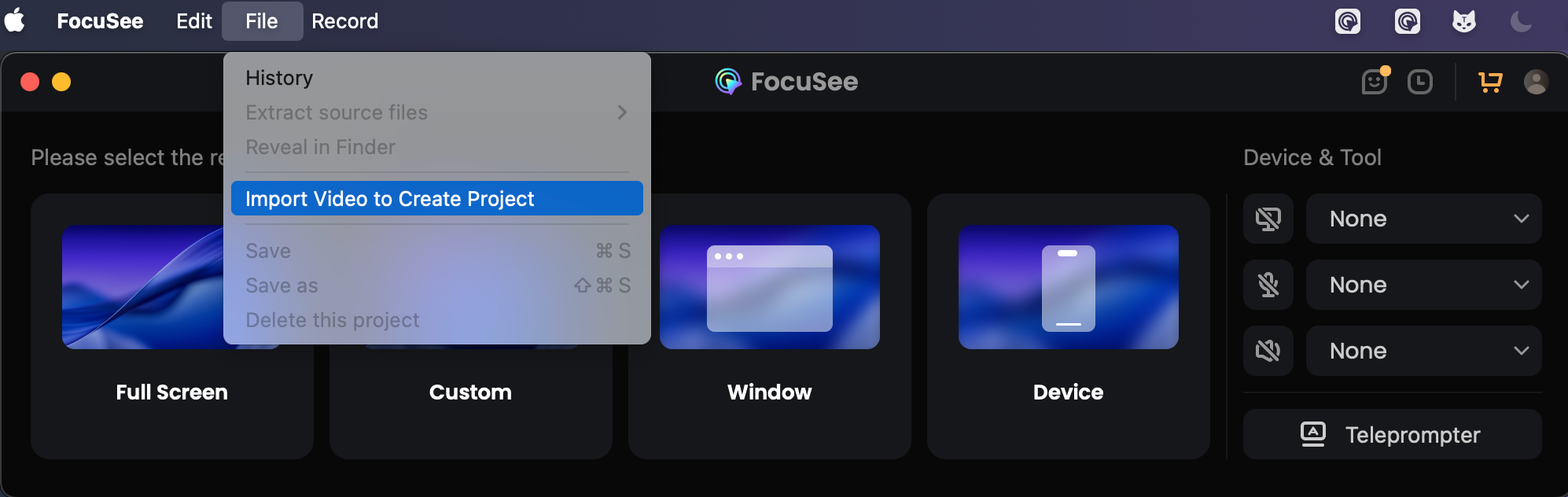Expand the camera None dropdown
The image size is (1568, 497).
[1423, 219]
